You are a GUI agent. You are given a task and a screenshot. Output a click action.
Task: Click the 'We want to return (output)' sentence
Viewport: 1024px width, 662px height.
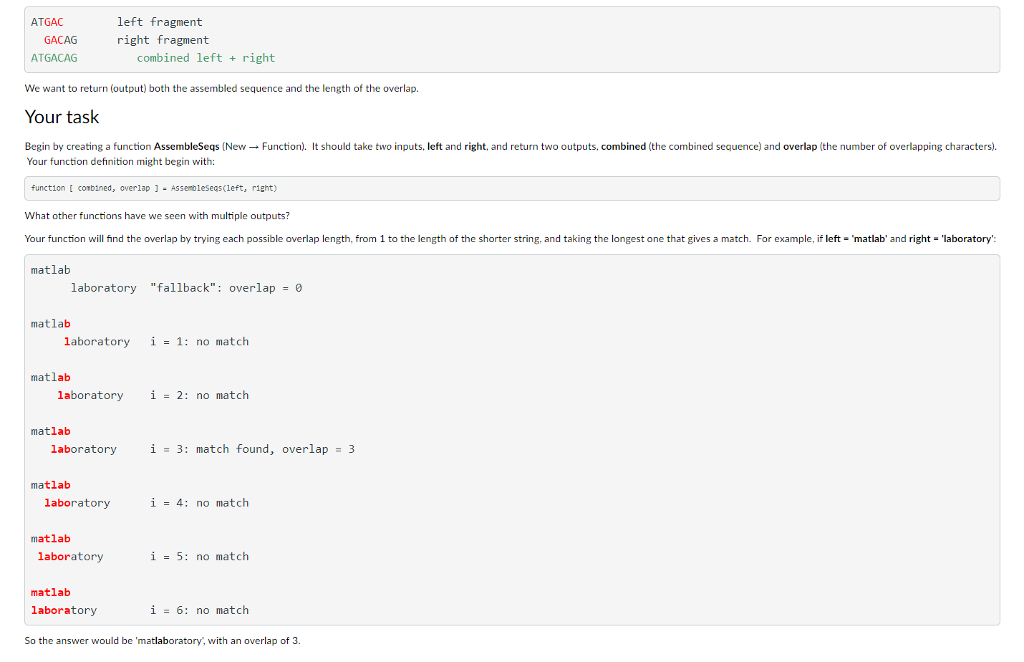[x=221, y=88]
